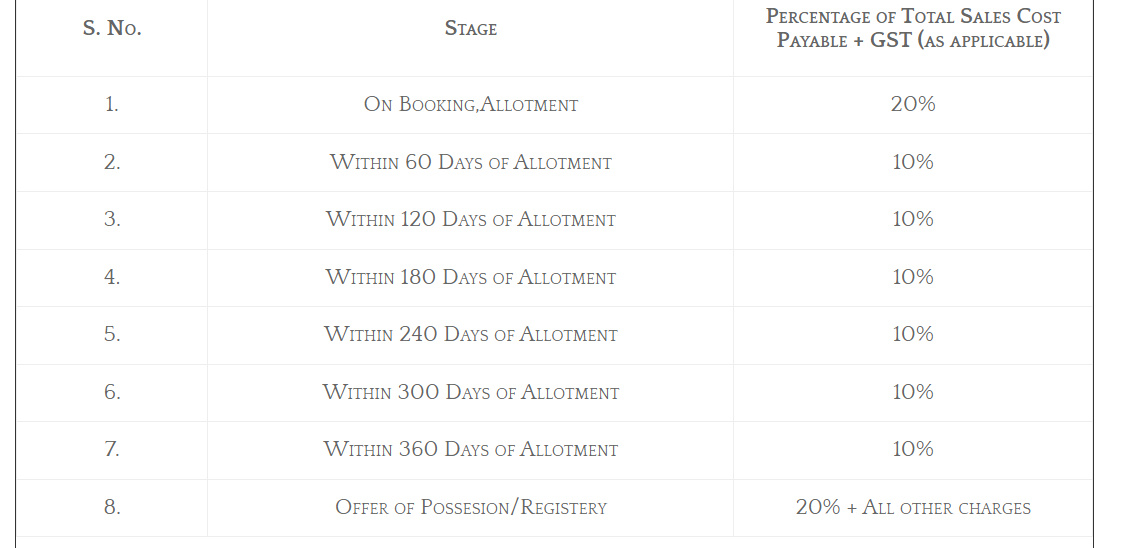Viewport: 1141px width, 548px height.
Task: Select Within 300 Days of Allotment text
Action: [x=470, y=392]
